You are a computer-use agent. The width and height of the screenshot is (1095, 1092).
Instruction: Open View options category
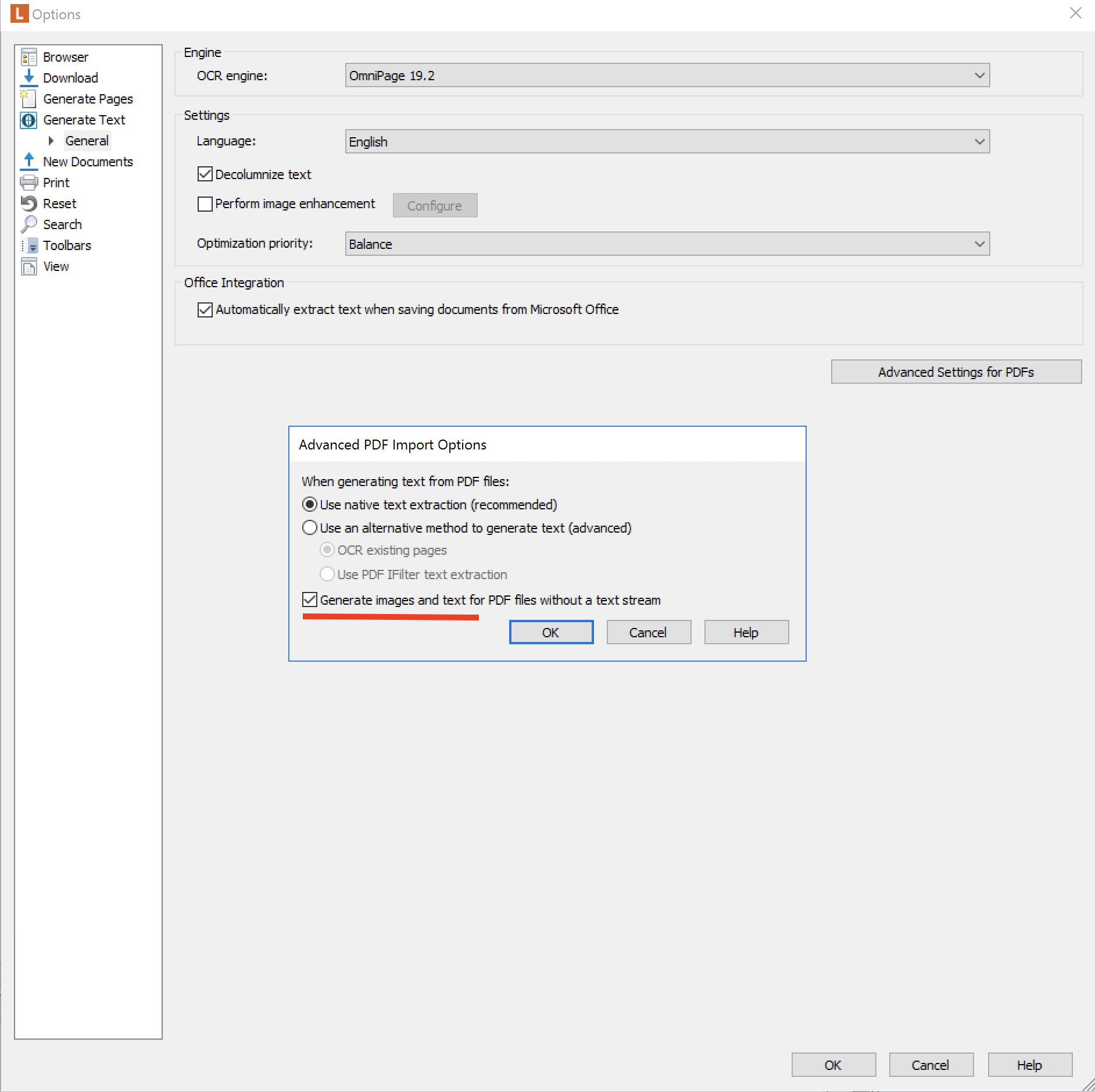click(56, 266)
